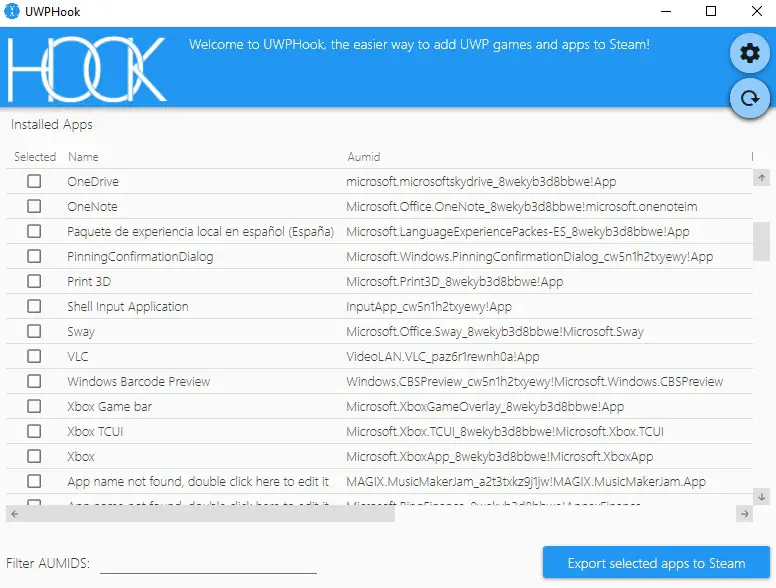Screen dimensions: 776x588
Task: Select the OneNote name cell
Action: tap(93, 206)
